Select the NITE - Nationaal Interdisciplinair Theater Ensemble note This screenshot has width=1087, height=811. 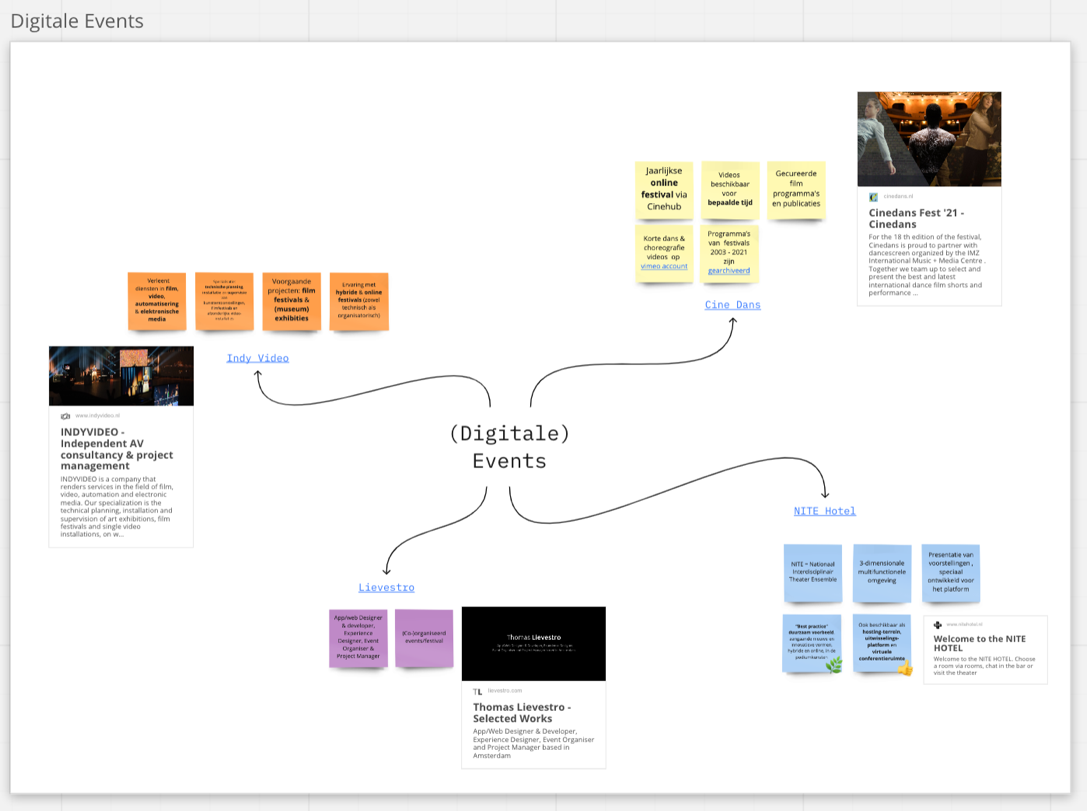pos(812,573)
